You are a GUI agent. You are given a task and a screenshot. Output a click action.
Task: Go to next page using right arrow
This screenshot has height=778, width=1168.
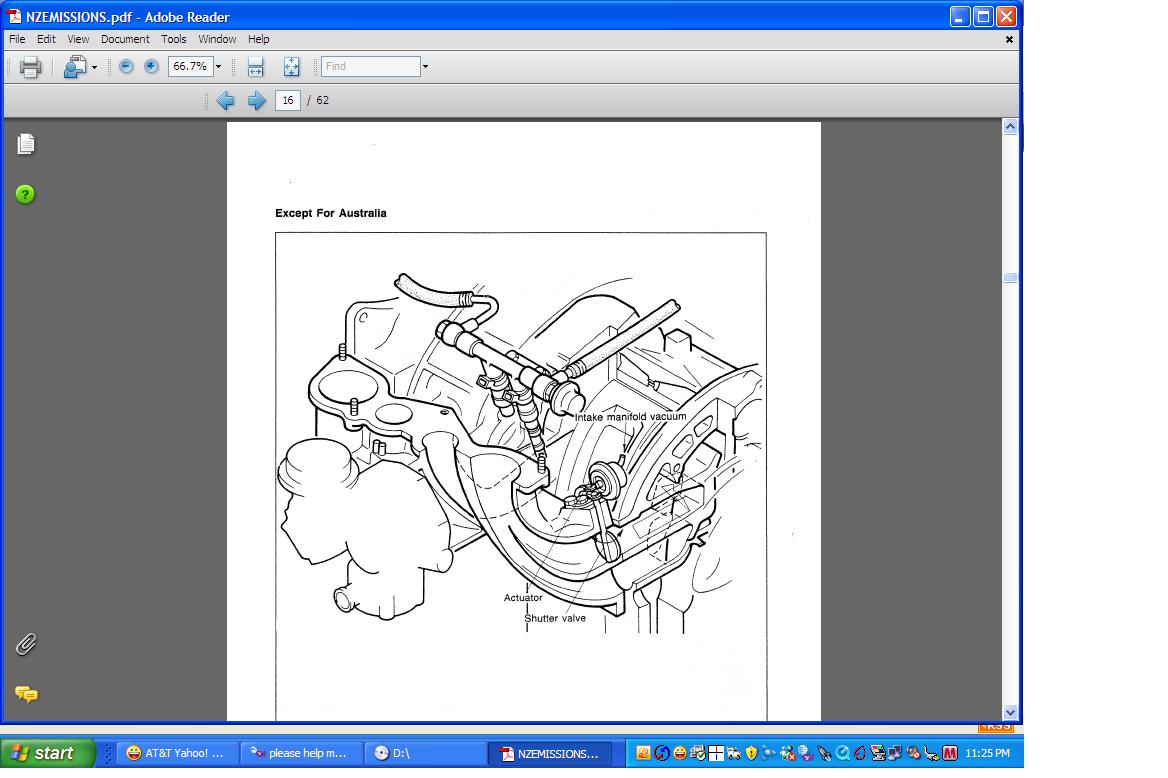coord(257,100)
